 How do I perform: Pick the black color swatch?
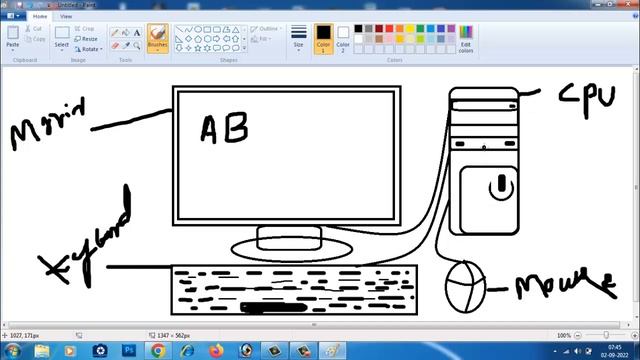pos(358,29)
